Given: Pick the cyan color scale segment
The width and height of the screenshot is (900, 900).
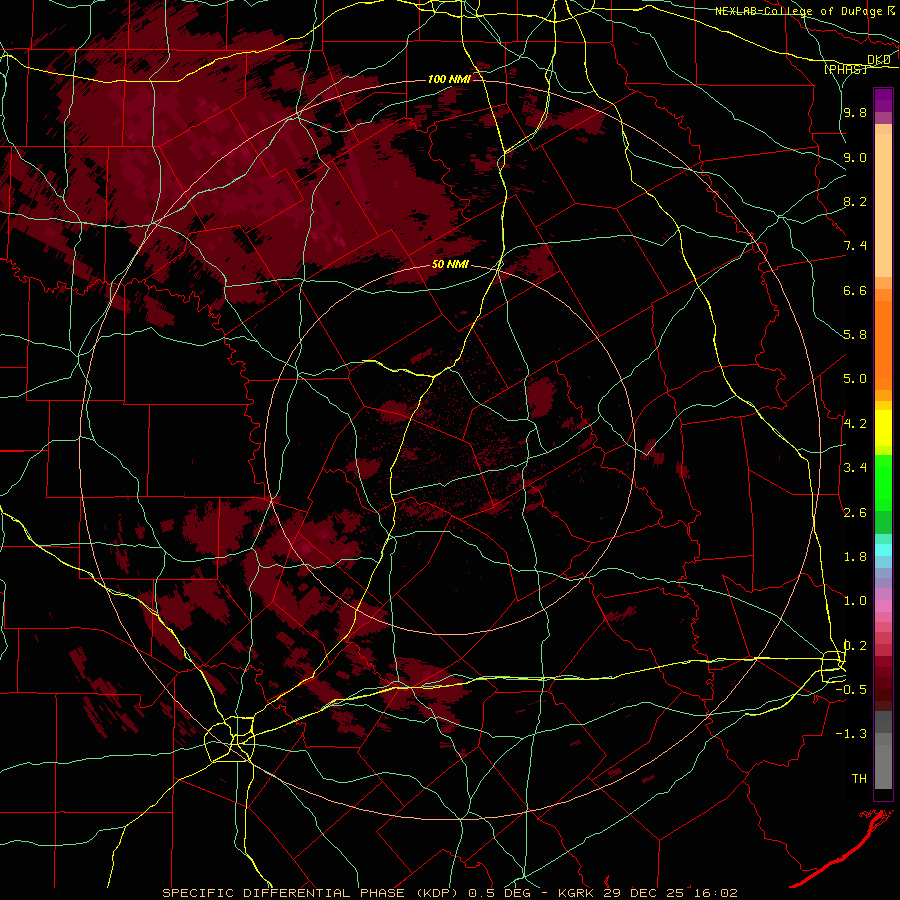Looking at the screenshot, I should (x=883, y=550).
